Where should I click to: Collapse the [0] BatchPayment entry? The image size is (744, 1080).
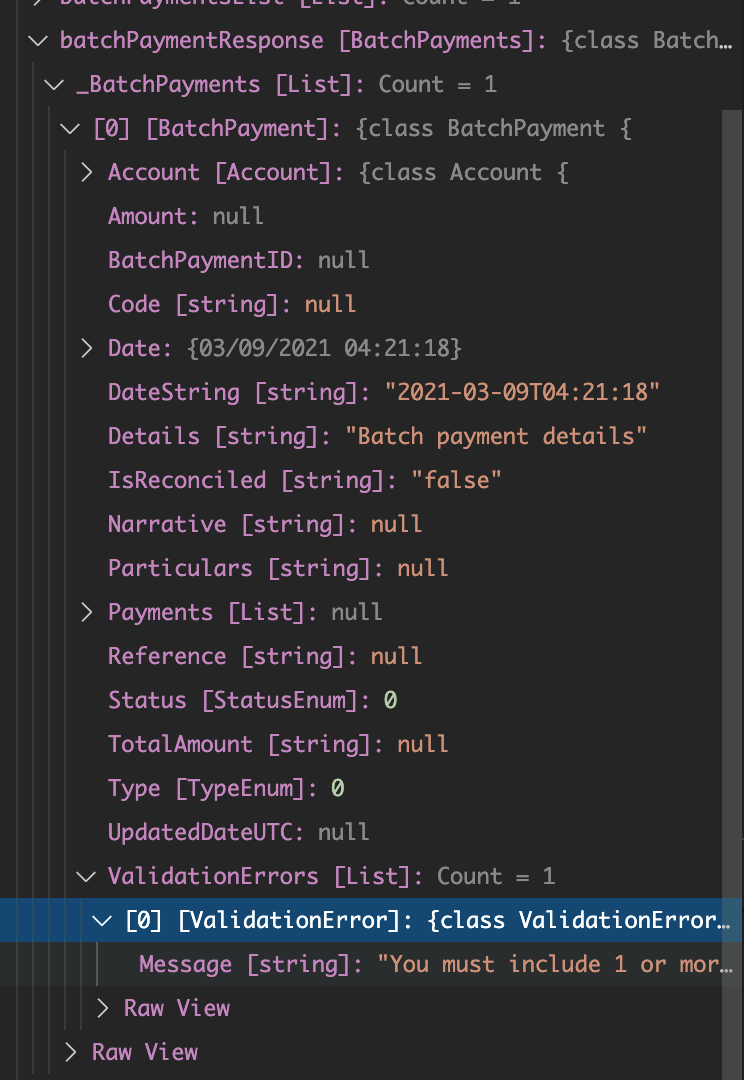tap(69, 128)
